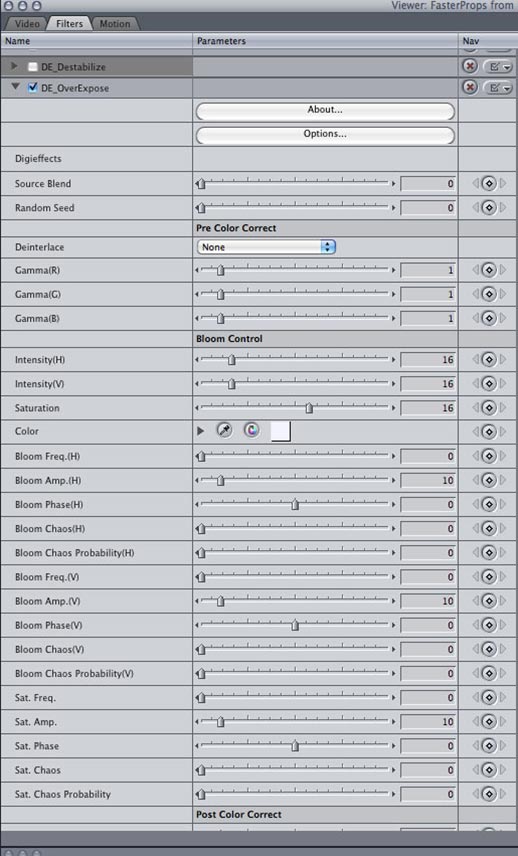Screen dimensions: 518x856
Task: Click the Options... button
Action: (325, 134)
